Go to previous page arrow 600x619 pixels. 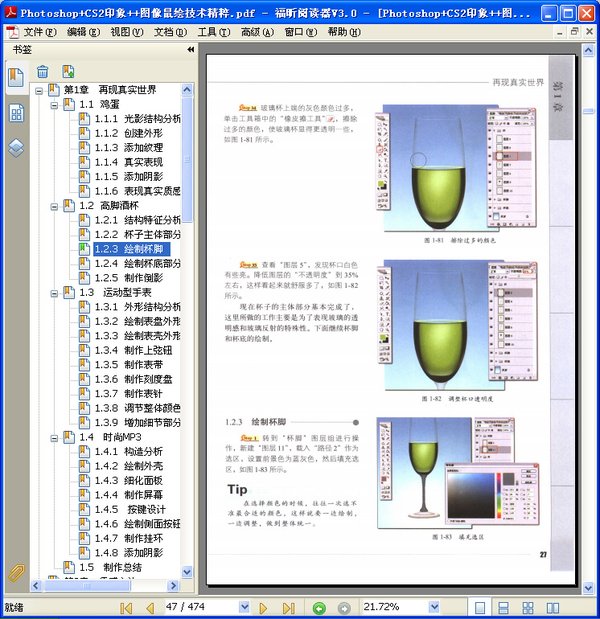point(150,608)
